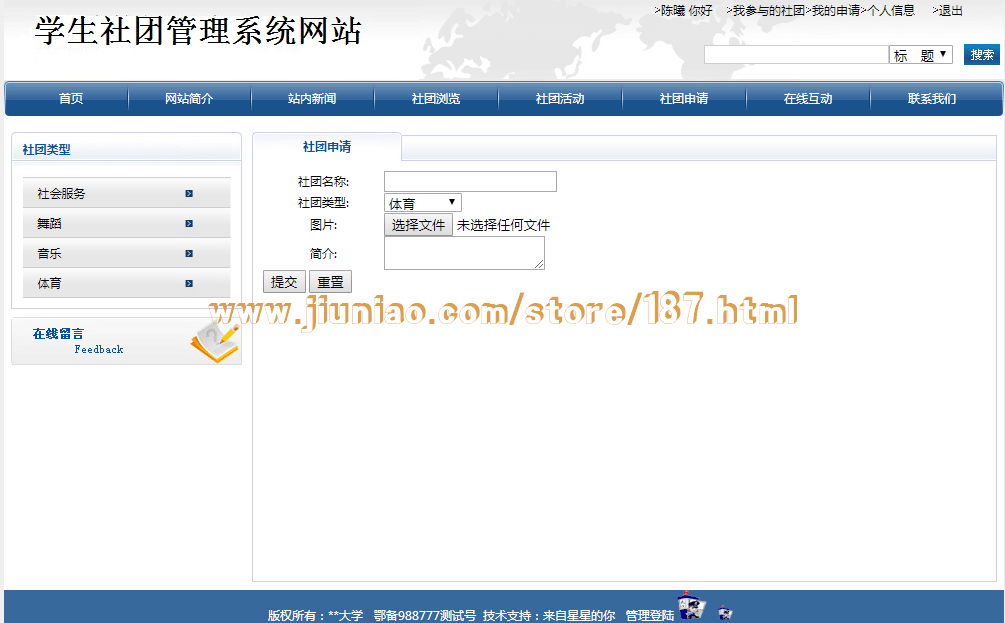Click the arrow icon beside 舞蹈

pos(189,224)
